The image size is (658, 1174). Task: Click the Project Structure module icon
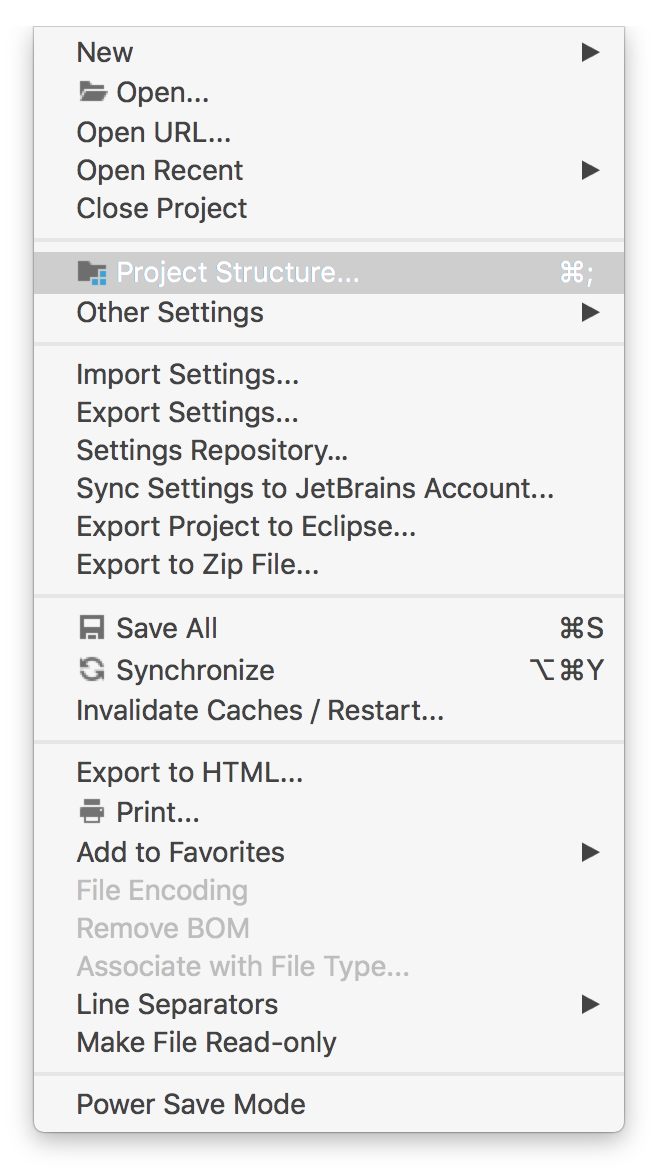click(92, 273)
